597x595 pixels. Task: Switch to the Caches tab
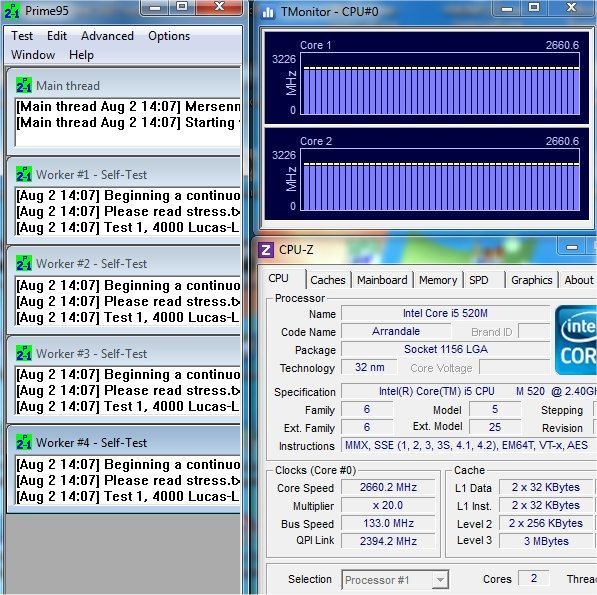(x=328, y=280)
